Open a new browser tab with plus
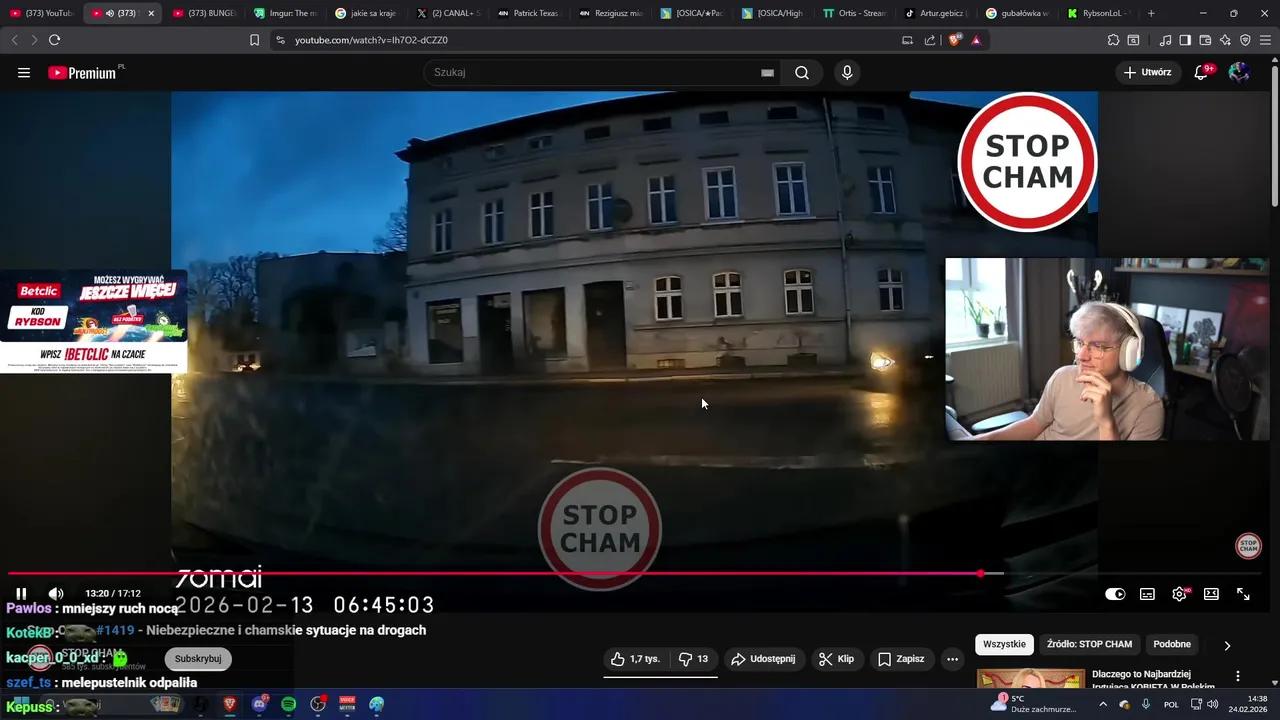The width and height of the screenshot is (1280, 720). (x=1151, y=13)
